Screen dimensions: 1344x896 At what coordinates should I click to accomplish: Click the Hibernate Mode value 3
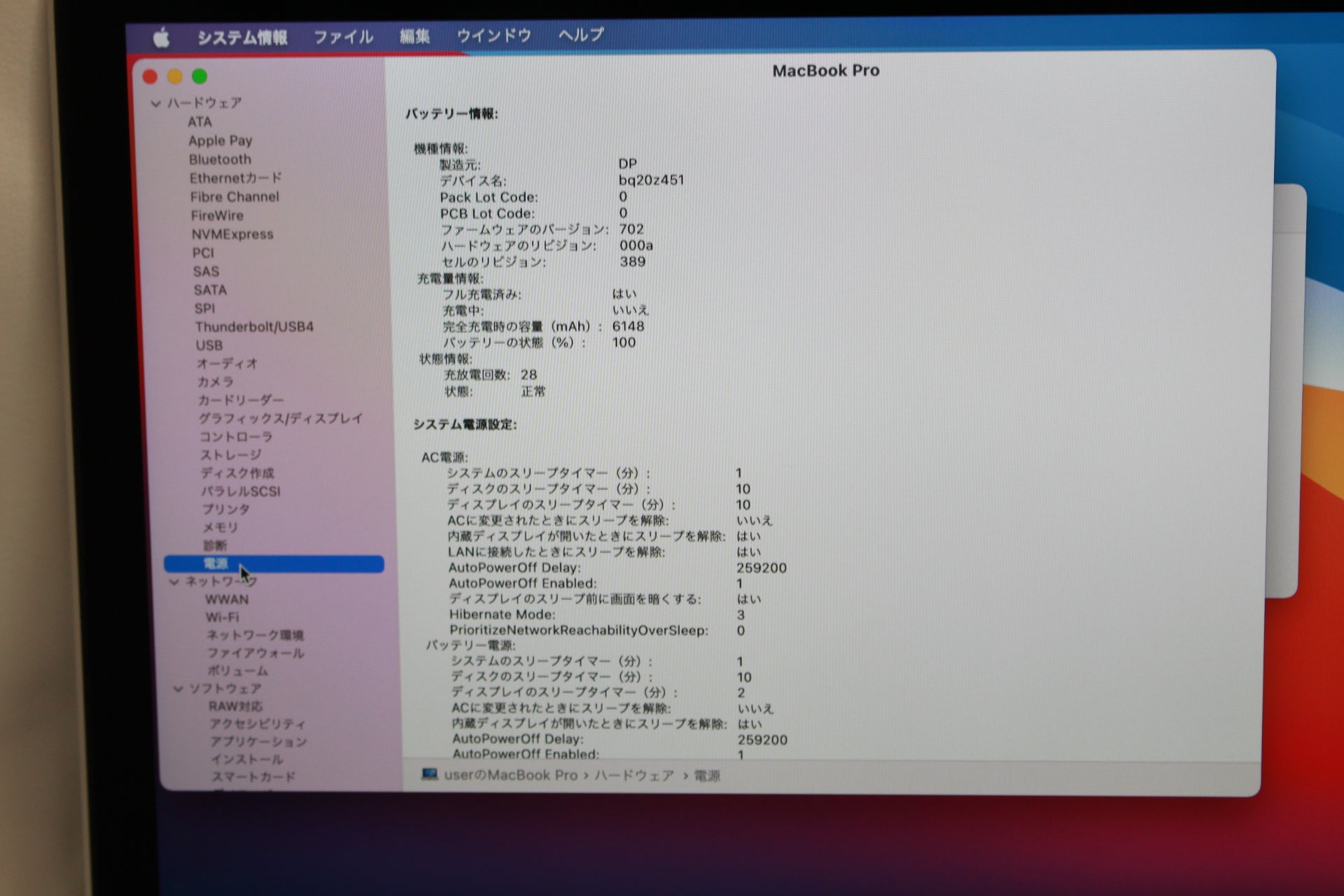pyautogui.click(x=741, y=615)
